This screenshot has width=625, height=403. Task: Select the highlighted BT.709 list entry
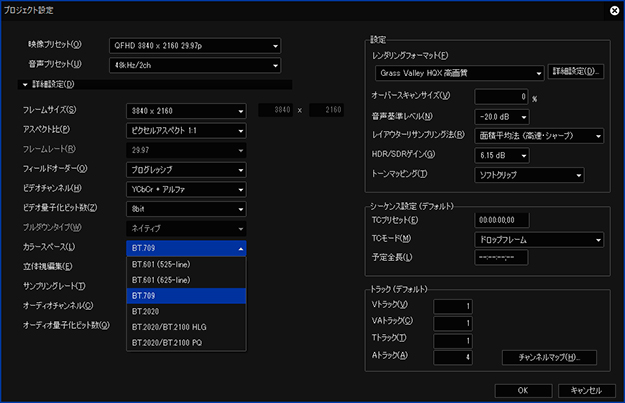pos(186,296)
